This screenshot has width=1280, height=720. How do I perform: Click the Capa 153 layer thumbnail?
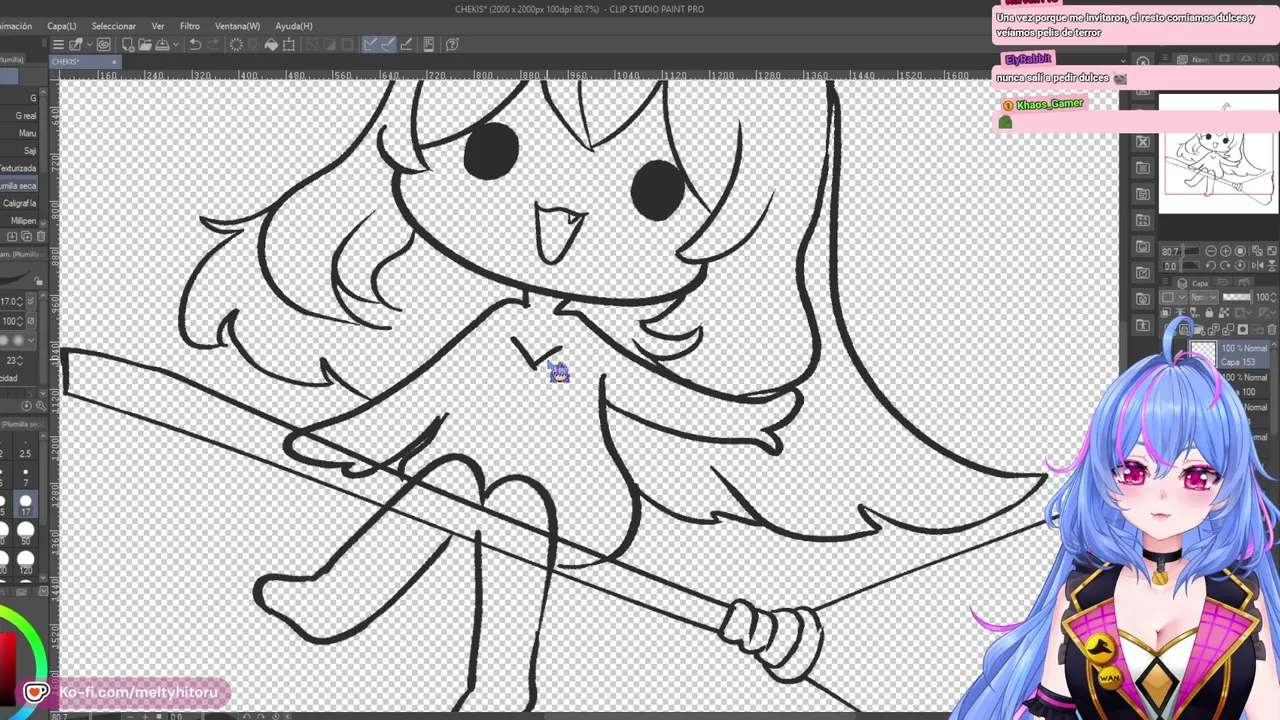click(1203, 355)
